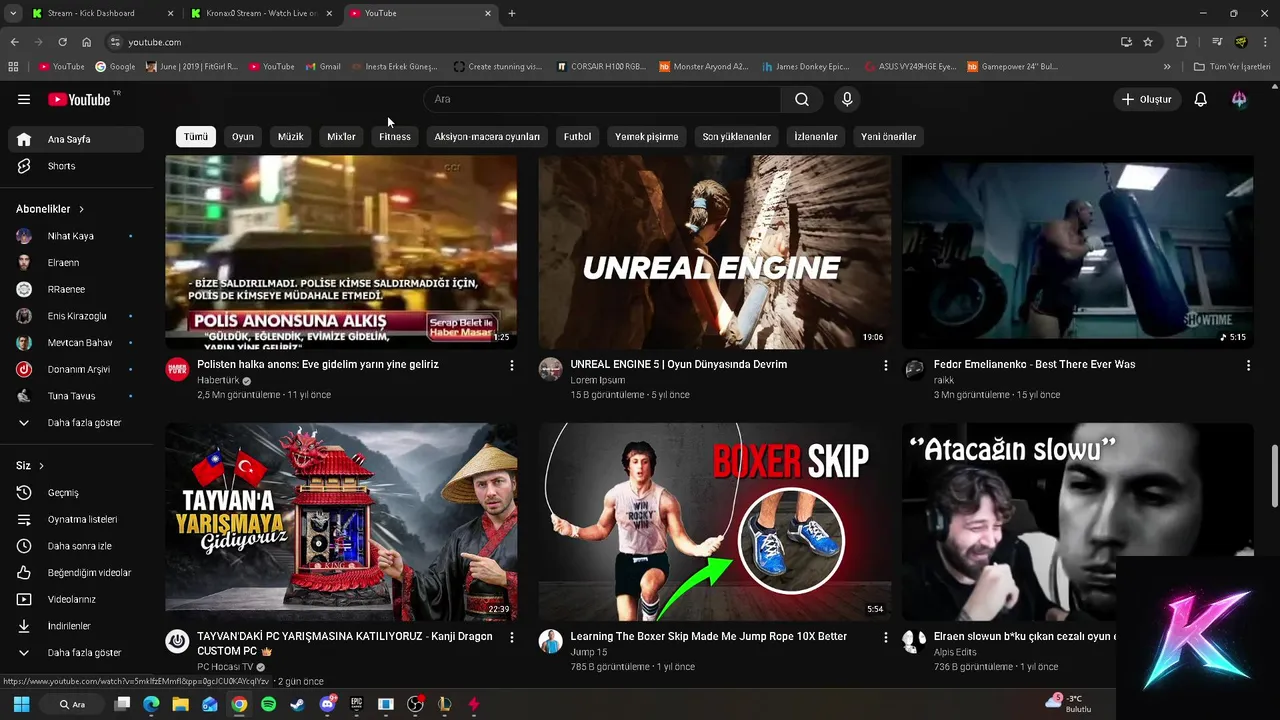Select the Aksiyon-macera oyunları chip
Image resolution: width=1280 pixels, height=720 pixels.
pos(487,137)
